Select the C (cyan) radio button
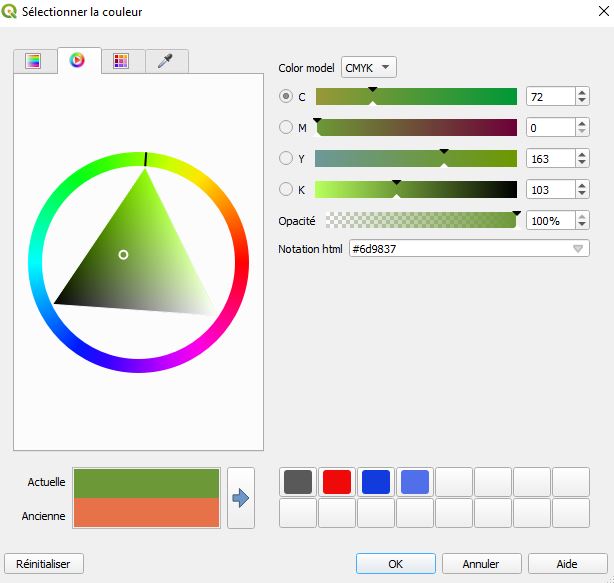Viewport: 614px width, 583px height. (287, 97)
